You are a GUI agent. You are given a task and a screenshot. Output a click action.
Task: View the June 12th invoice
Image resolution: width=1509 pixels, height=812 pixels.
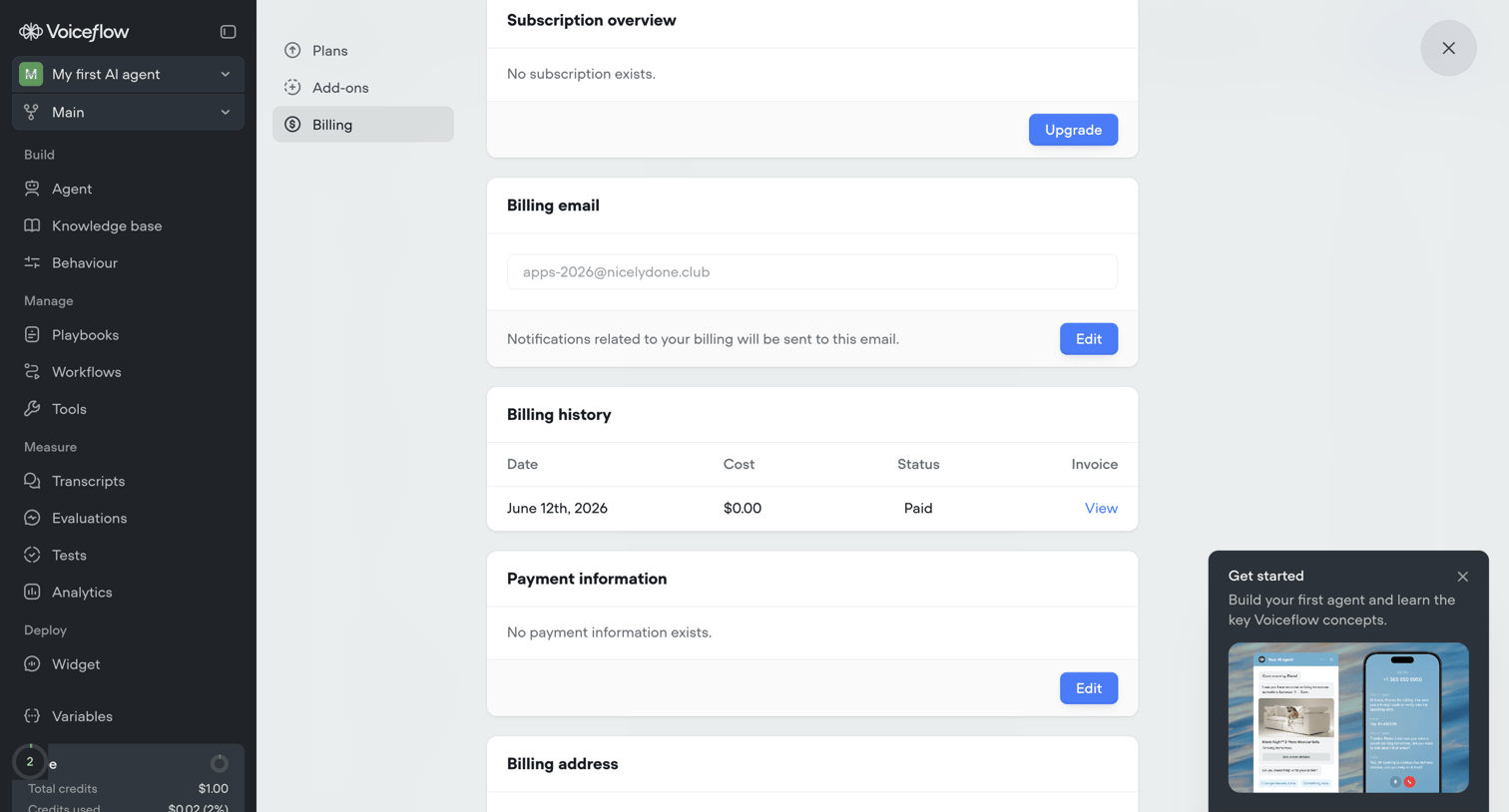click(1101, 508)
